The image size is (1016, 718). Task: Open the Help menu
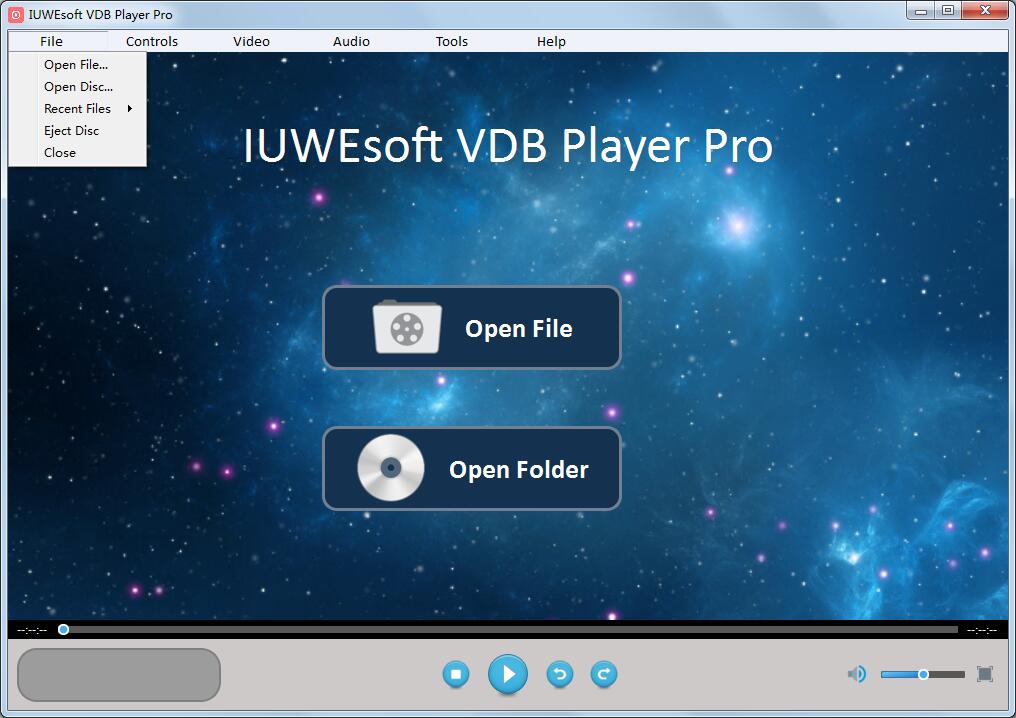point(551,41)
